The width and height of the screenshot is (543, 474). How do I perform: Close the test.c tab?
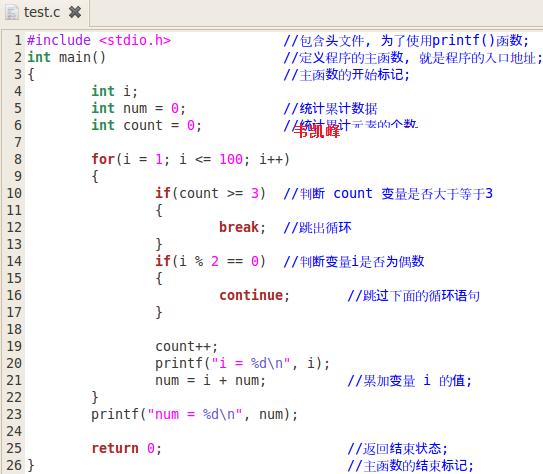click(x=75, y=12)
